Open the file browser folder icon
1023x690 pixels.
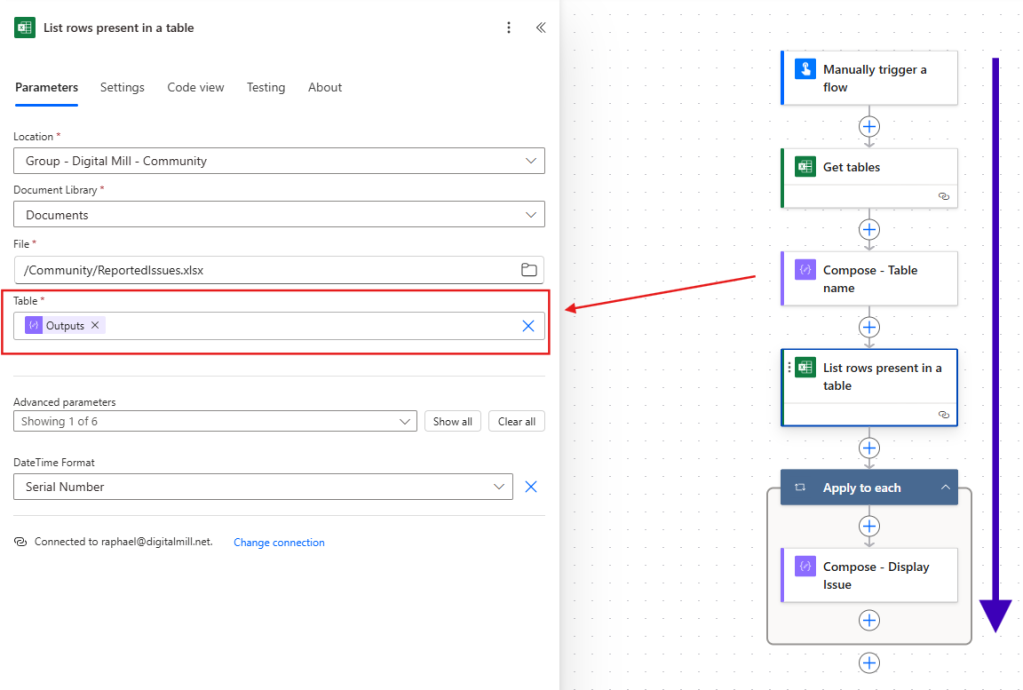click(530, 268)
